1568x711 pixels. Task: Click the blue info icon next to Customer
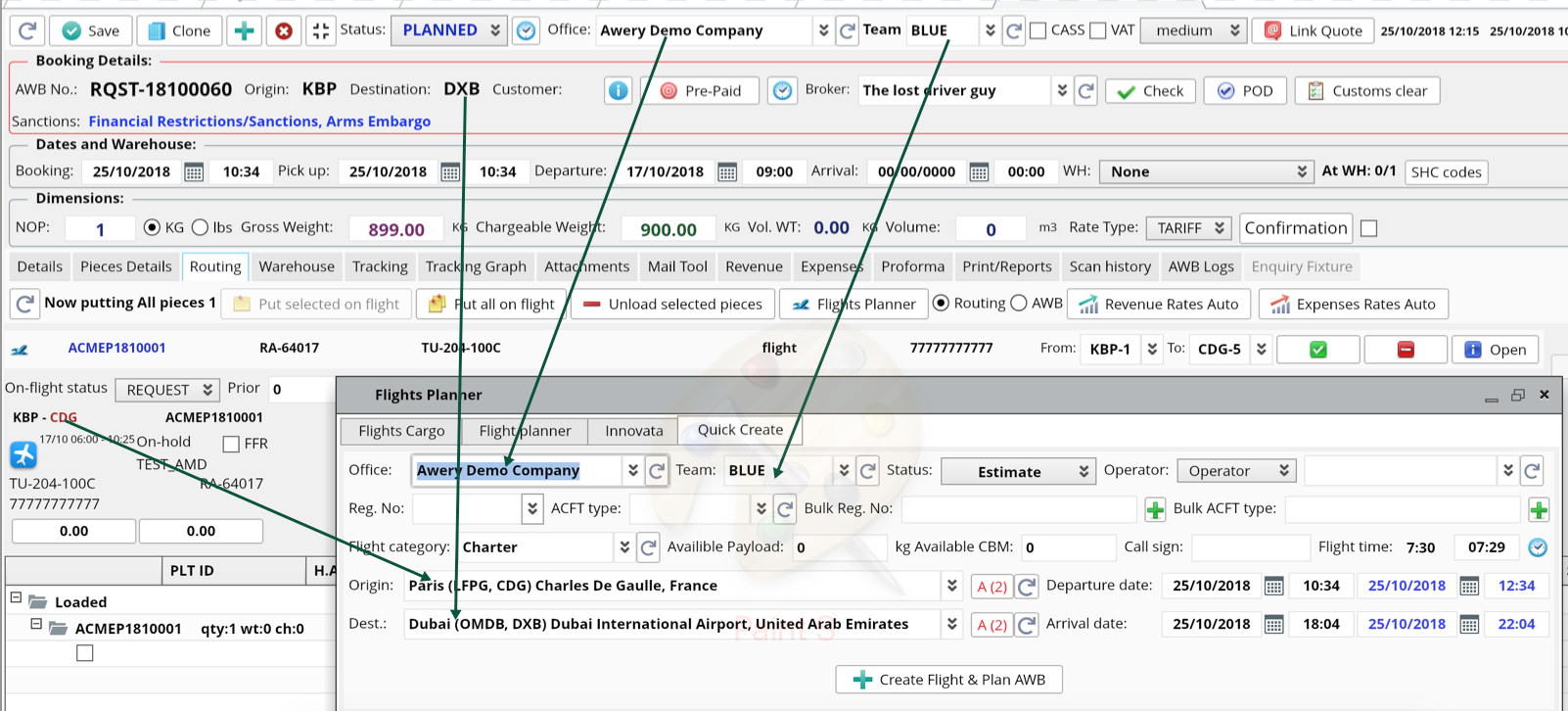(x=619, y=91)
